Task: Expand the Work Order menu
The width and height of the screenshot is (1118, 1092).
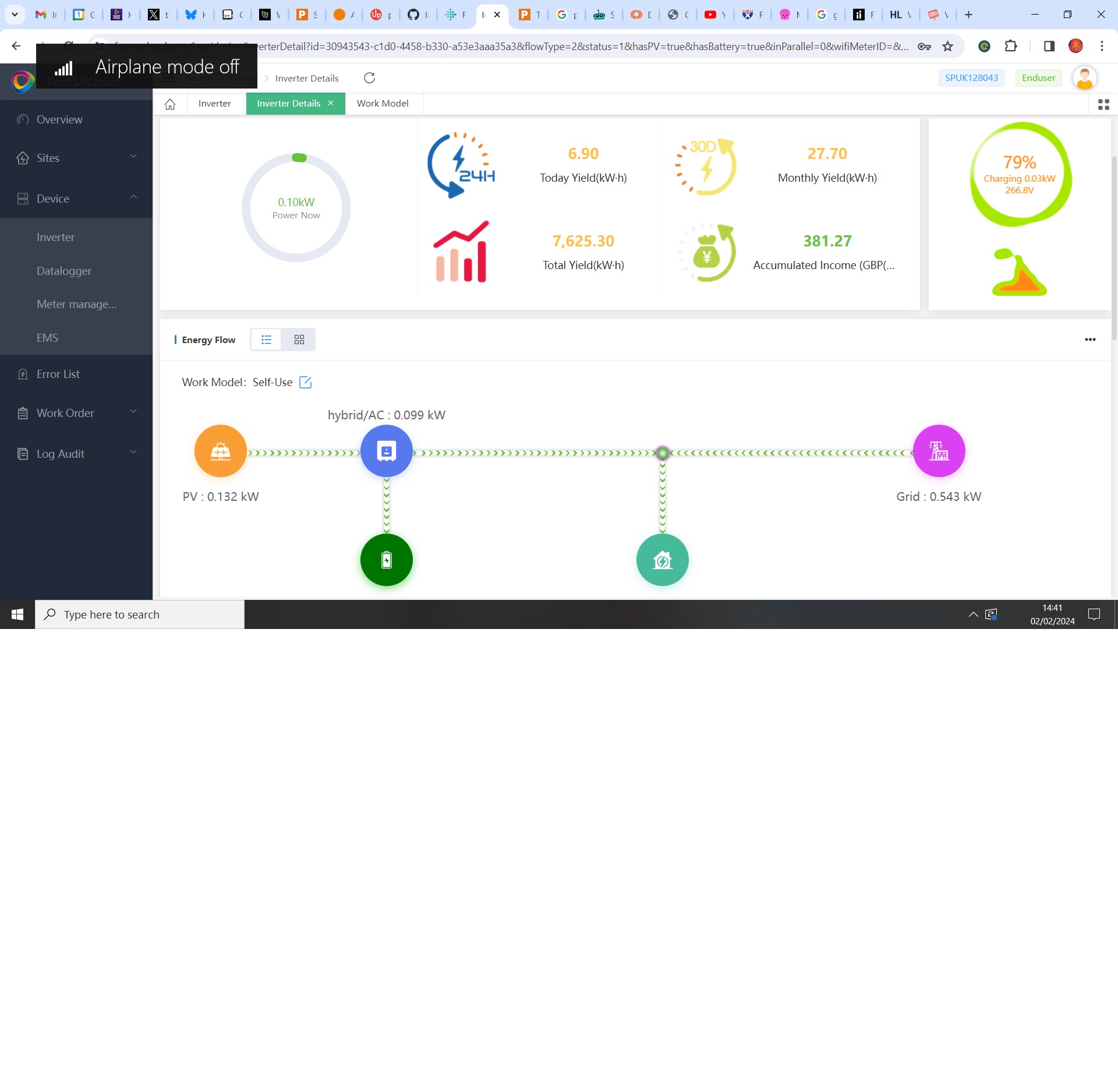Action: (x=76, y=413)
